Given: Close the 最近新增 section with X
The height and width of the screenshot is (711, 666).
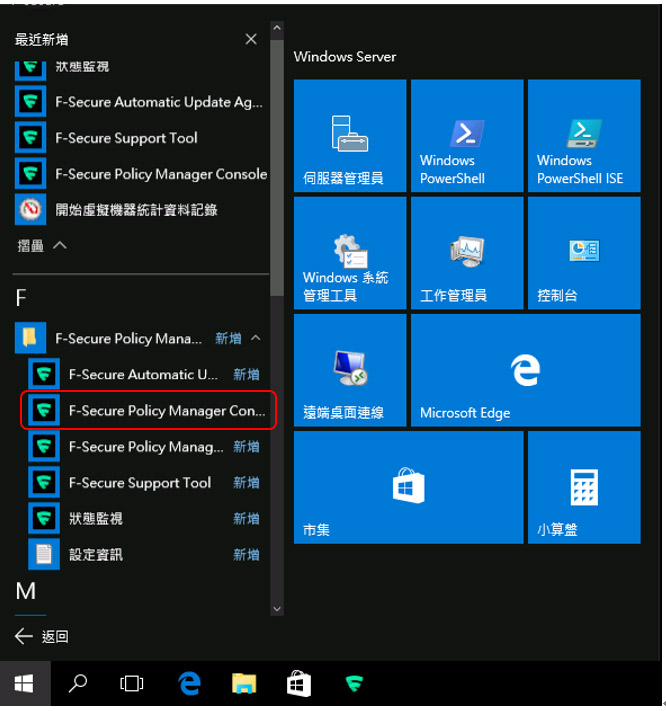Looking at the screenshot, I should coord(251,39).
